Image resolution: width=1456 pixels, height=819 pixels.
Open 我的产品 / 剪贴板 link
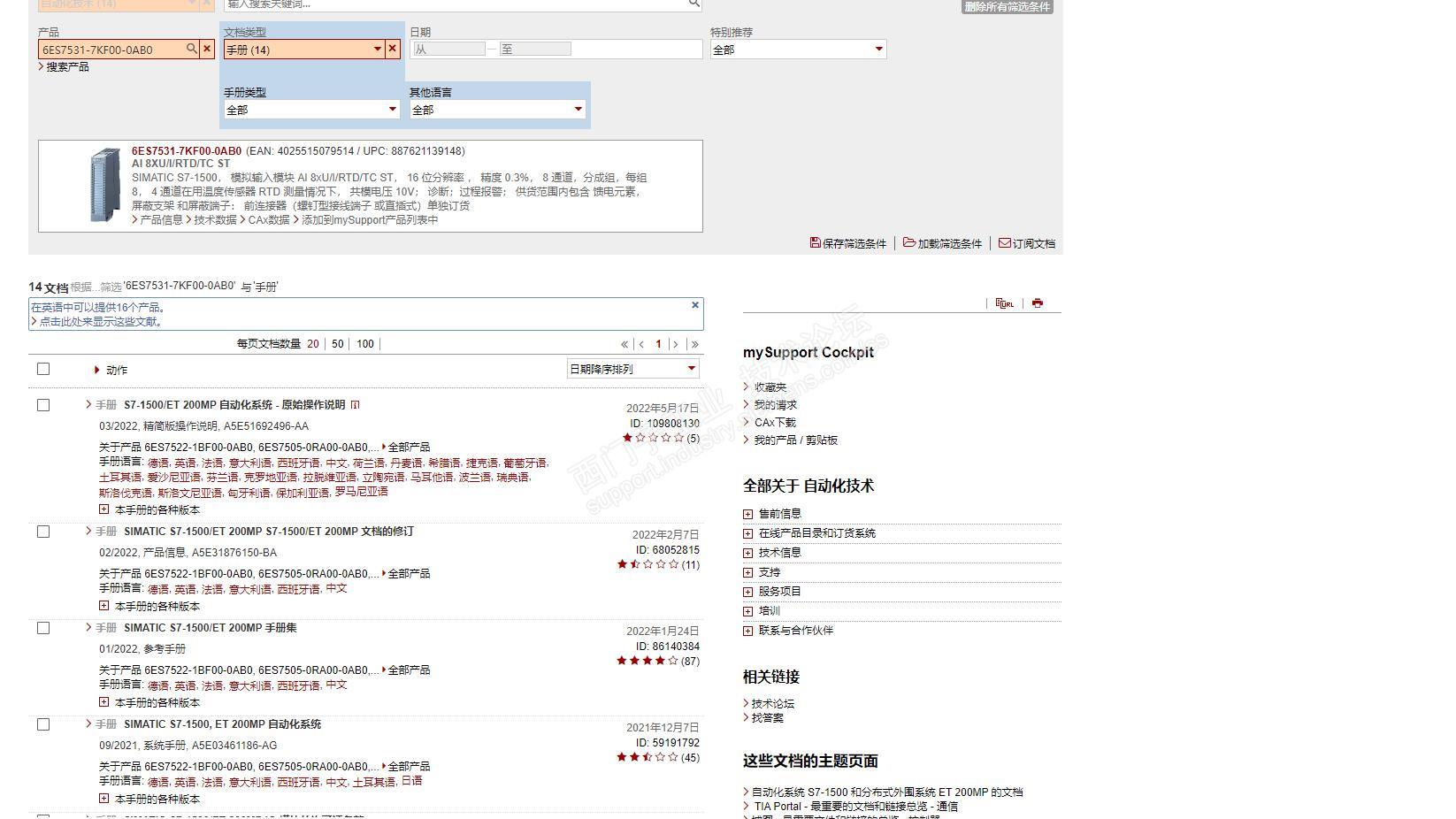795,440
